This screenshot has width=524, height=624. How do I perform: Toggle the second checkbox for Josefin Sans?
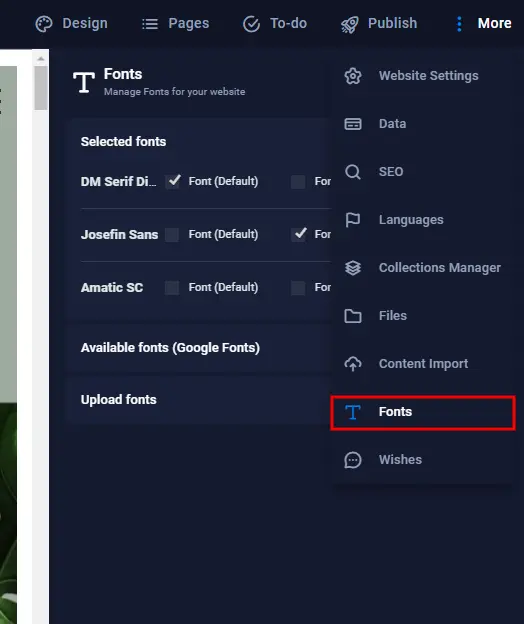point(299,234)
